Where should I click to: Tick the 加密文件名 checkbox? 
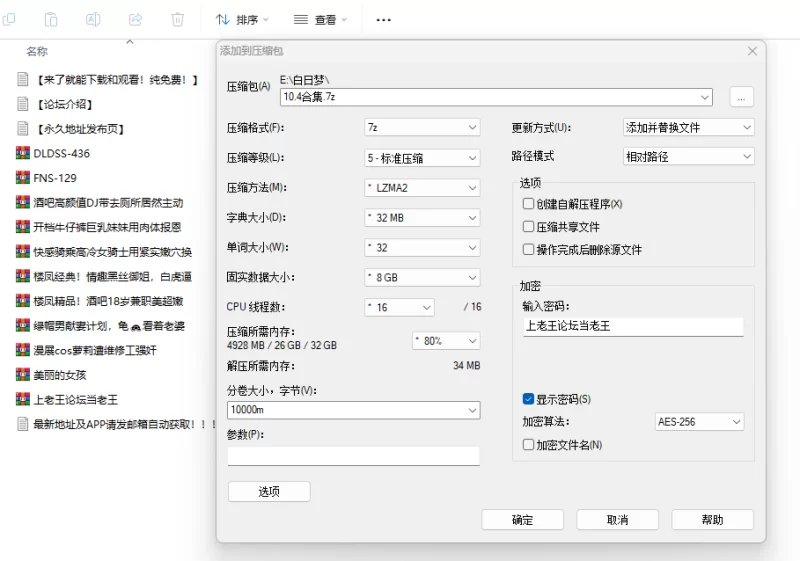(529, 445)
